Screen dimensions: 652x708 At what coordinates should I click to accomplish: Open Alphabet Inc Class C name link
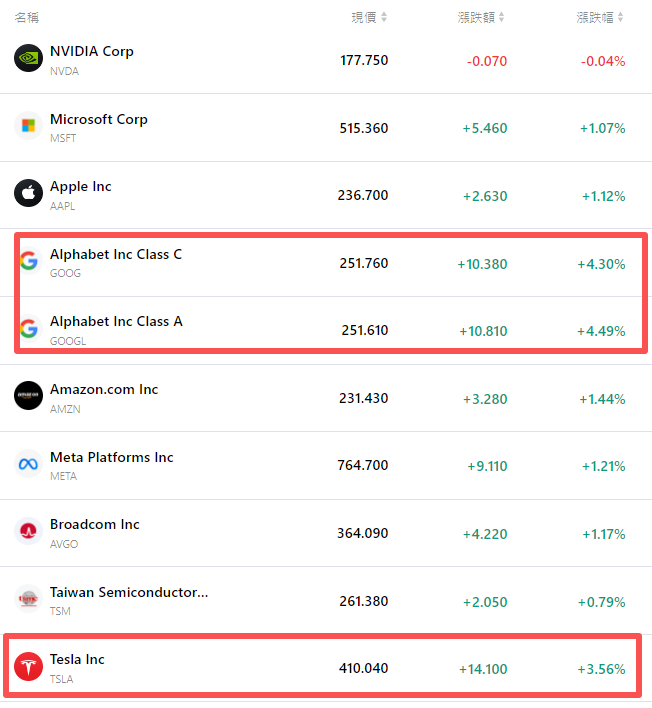point(116,254)
